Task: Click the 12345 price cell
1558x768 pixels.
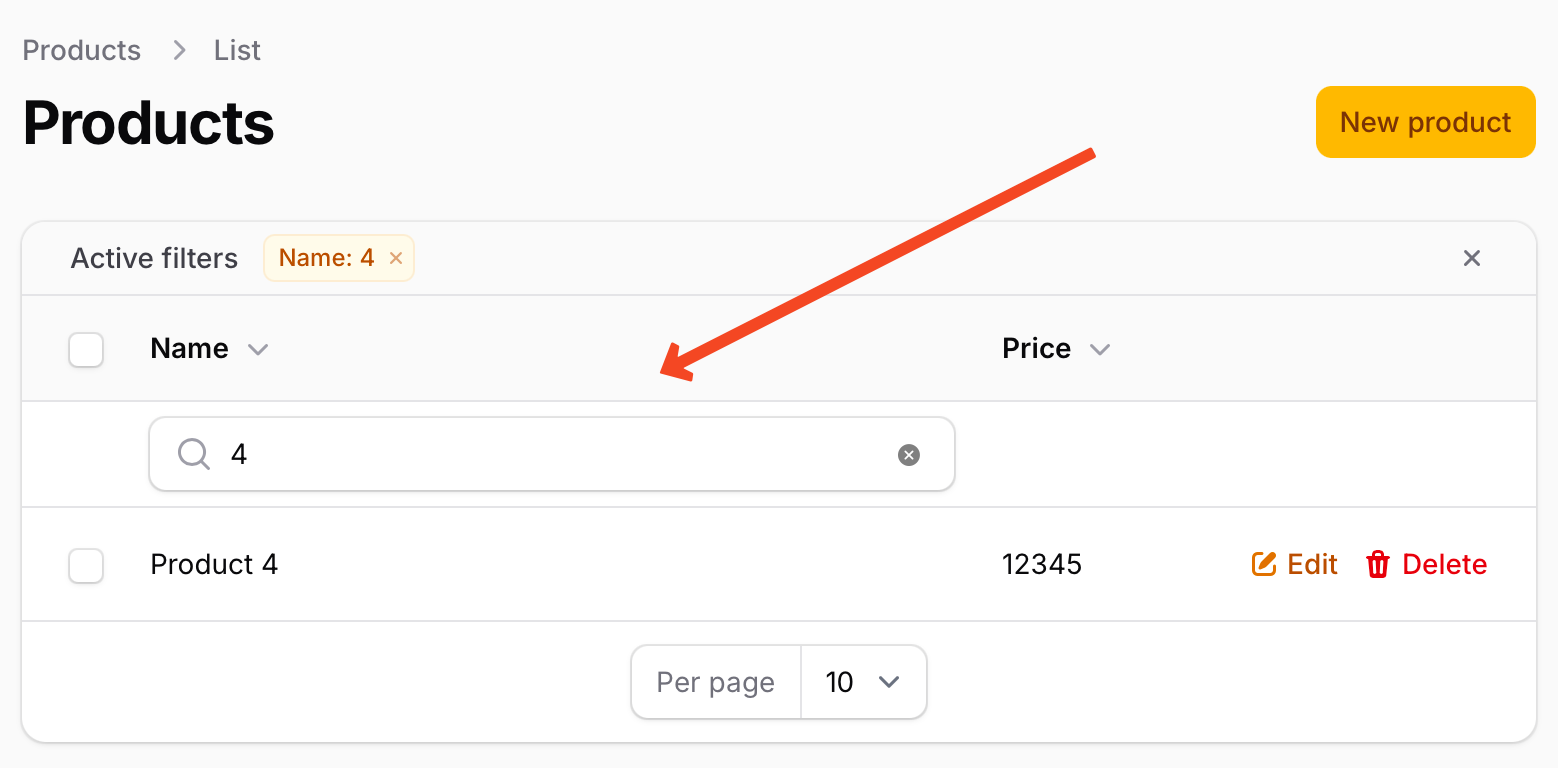Action: [1042, 564]
